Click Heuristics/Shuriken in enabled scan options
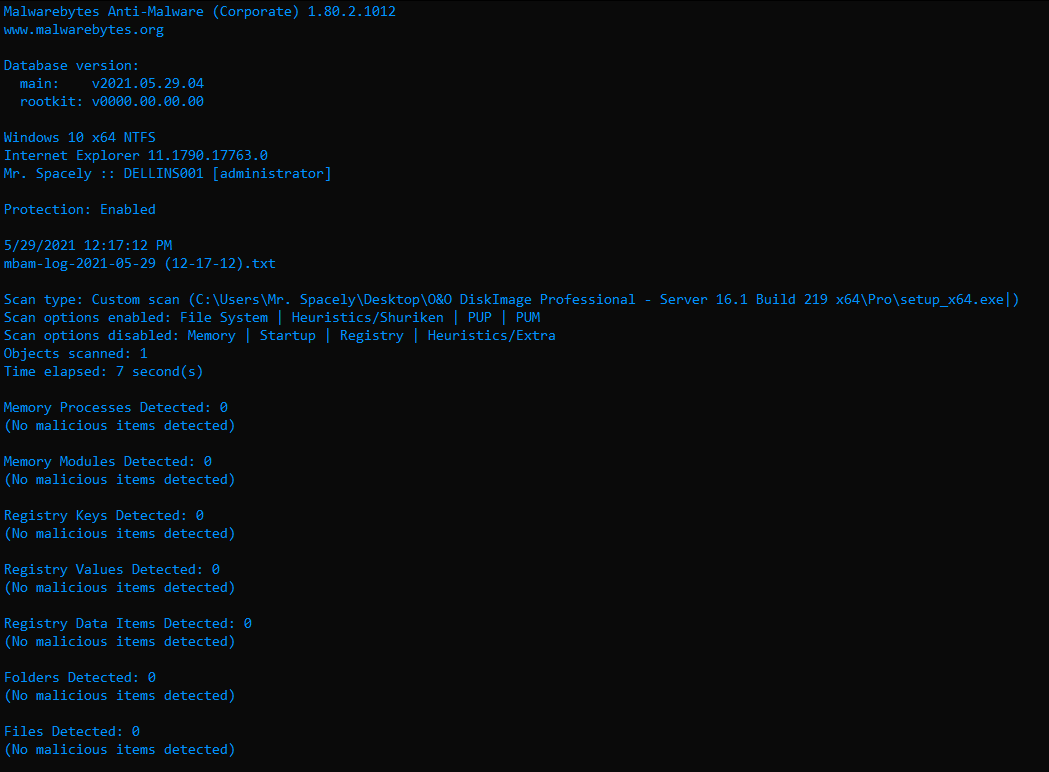The height and width of the screenshot is (772, 1049). (x=367, y=318)
